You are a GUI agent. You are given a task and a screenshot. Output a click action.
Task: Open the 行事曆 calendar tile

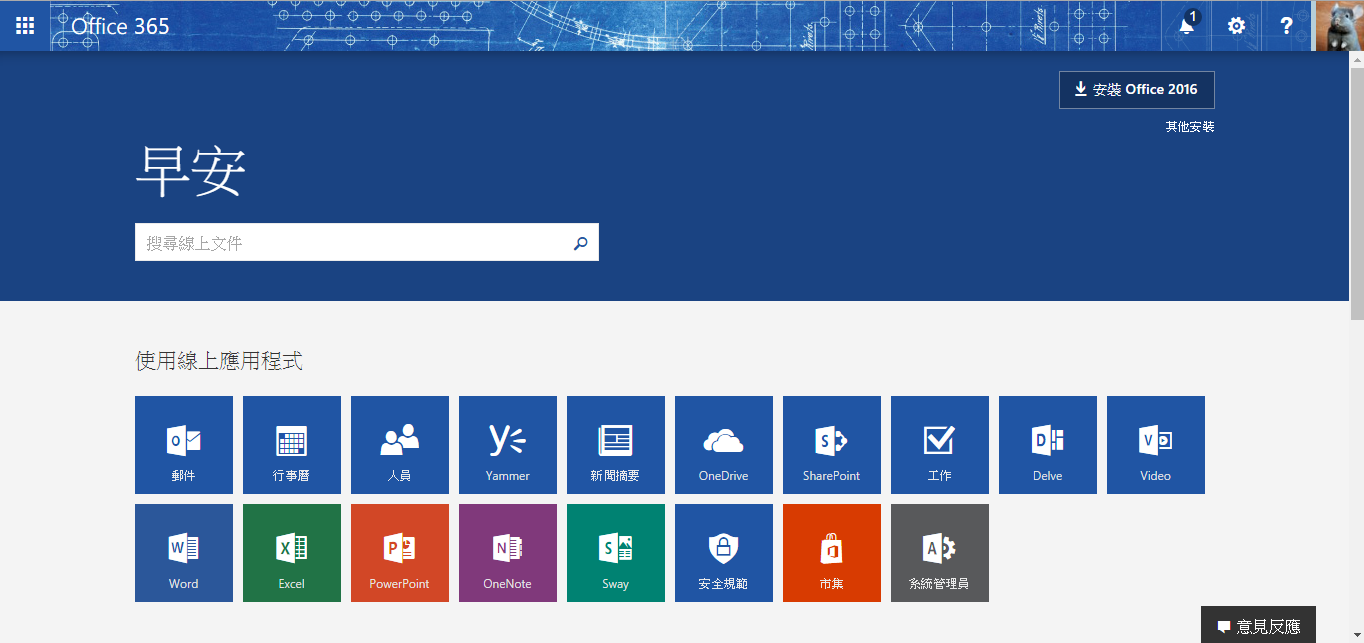(x=292, y=445)
